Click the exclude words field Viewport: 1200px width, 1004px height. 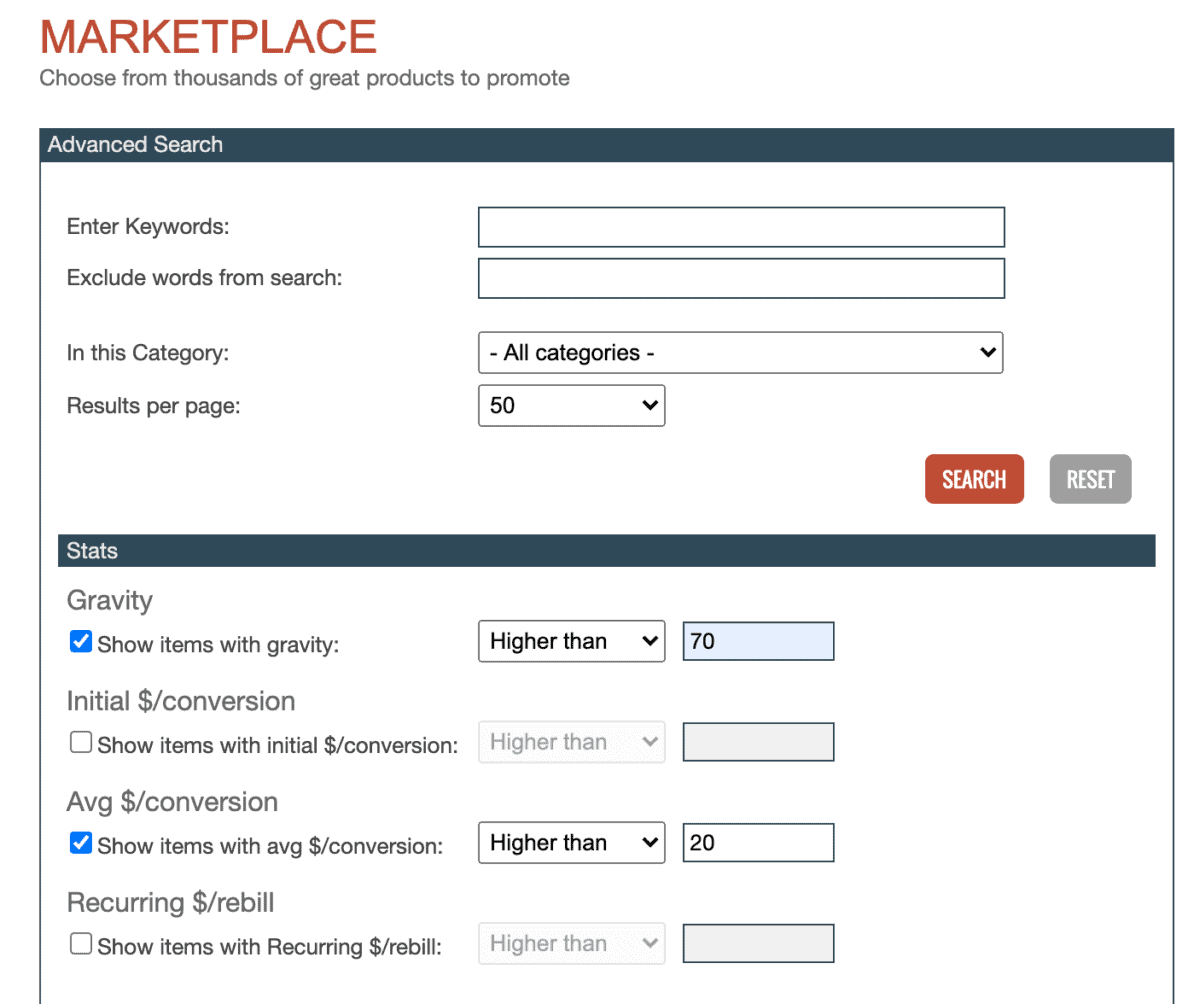(x=740, y=278)
